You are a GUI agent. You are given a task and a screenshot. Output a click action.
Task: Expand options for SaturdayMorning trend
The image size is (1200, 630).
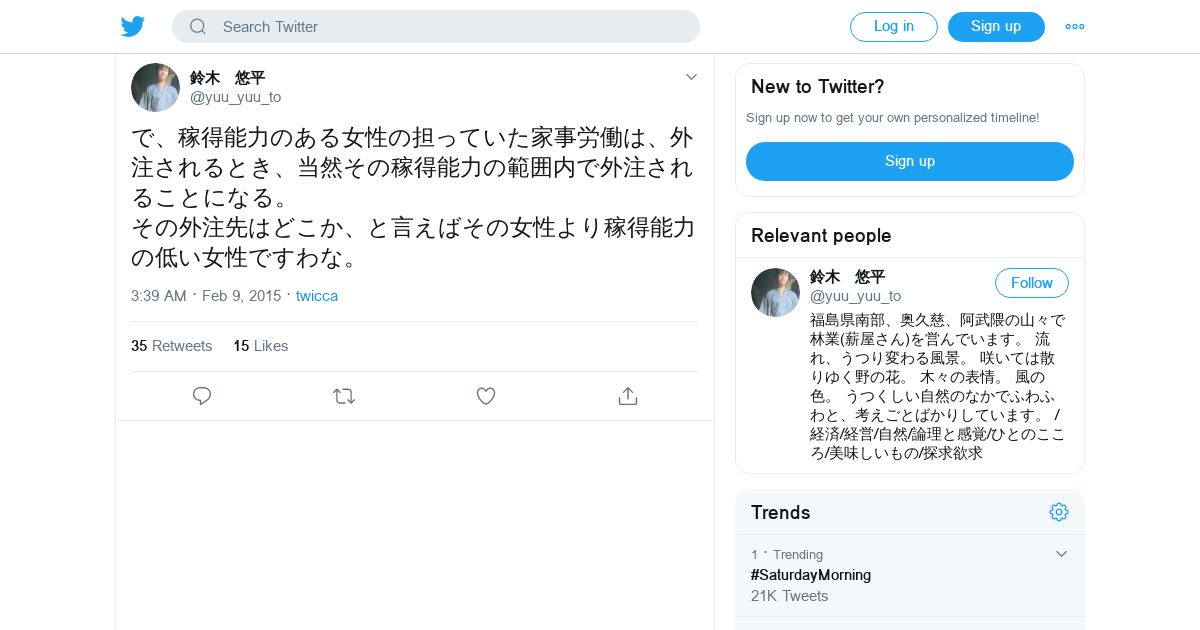point(1061,554)
